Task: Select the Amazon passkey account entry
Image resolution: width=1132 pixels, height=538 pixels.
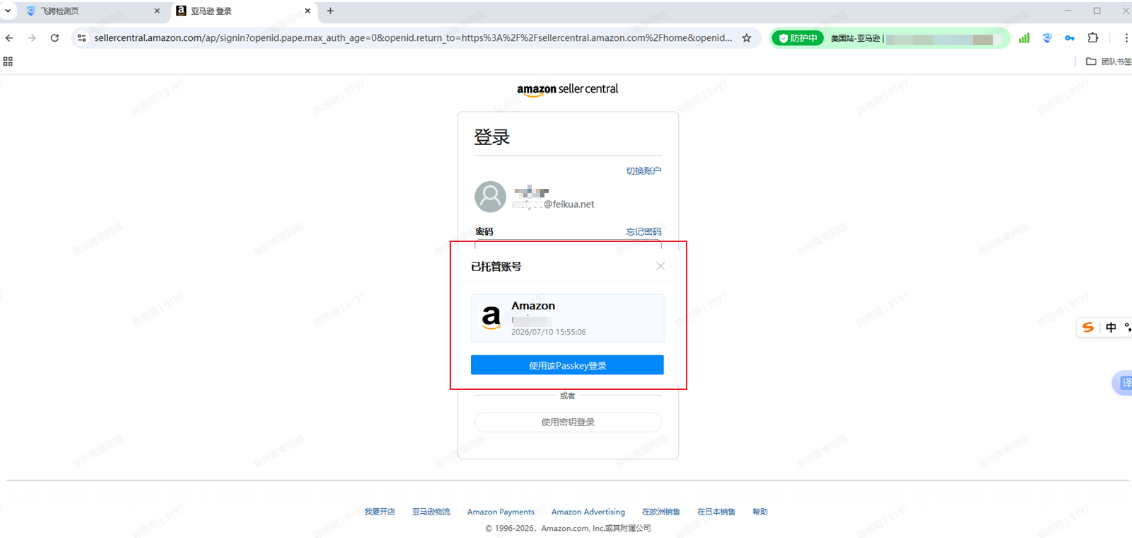Action: pos(567,318)
